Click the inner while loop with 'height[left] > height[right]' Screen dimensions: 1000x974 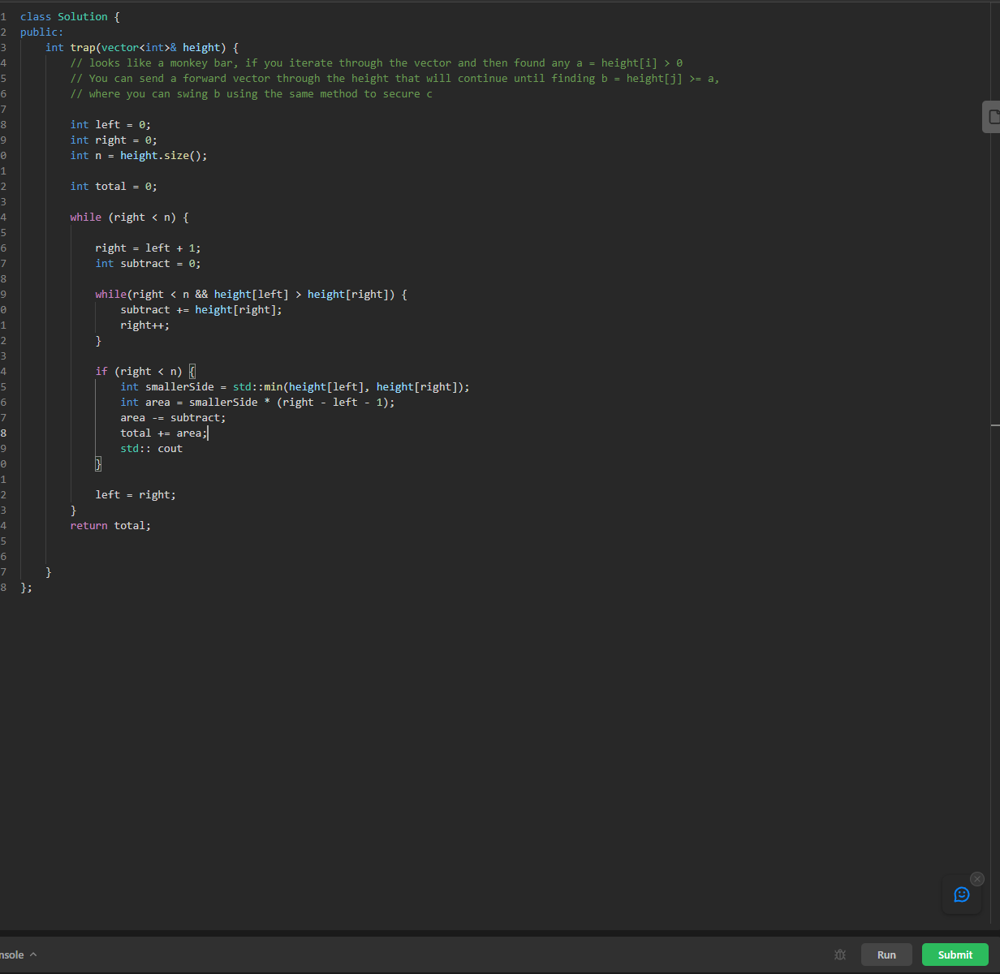coord(251,294)
